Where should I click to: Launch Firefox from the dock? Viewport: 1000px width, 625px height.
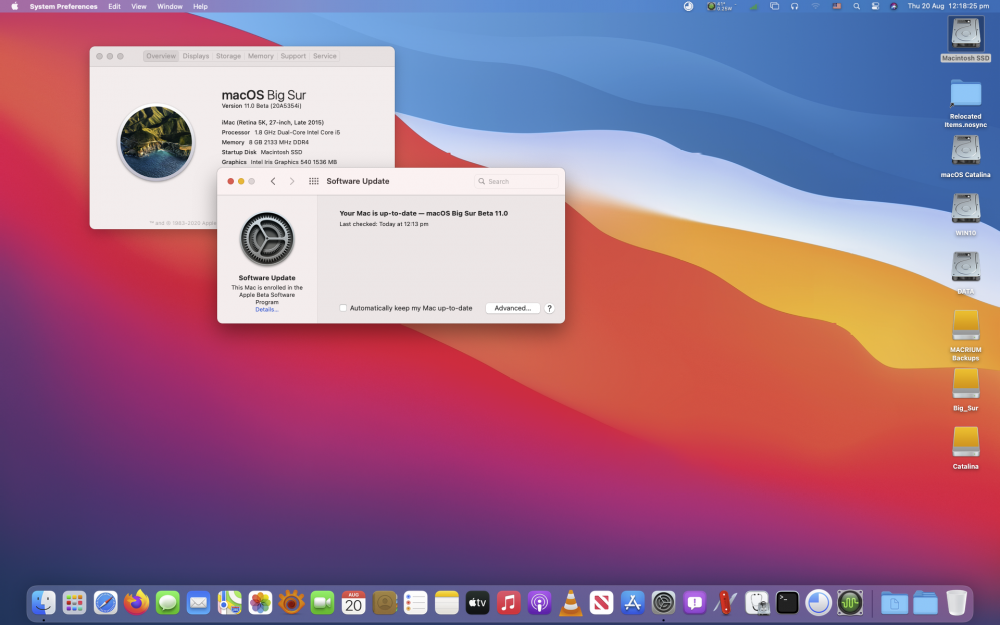136,602
